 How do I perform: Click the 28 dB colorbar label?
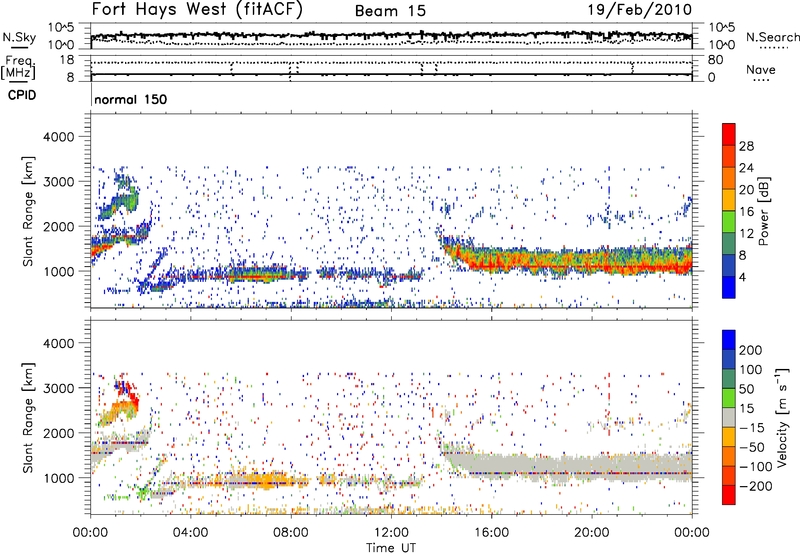(x=746, y=146)
